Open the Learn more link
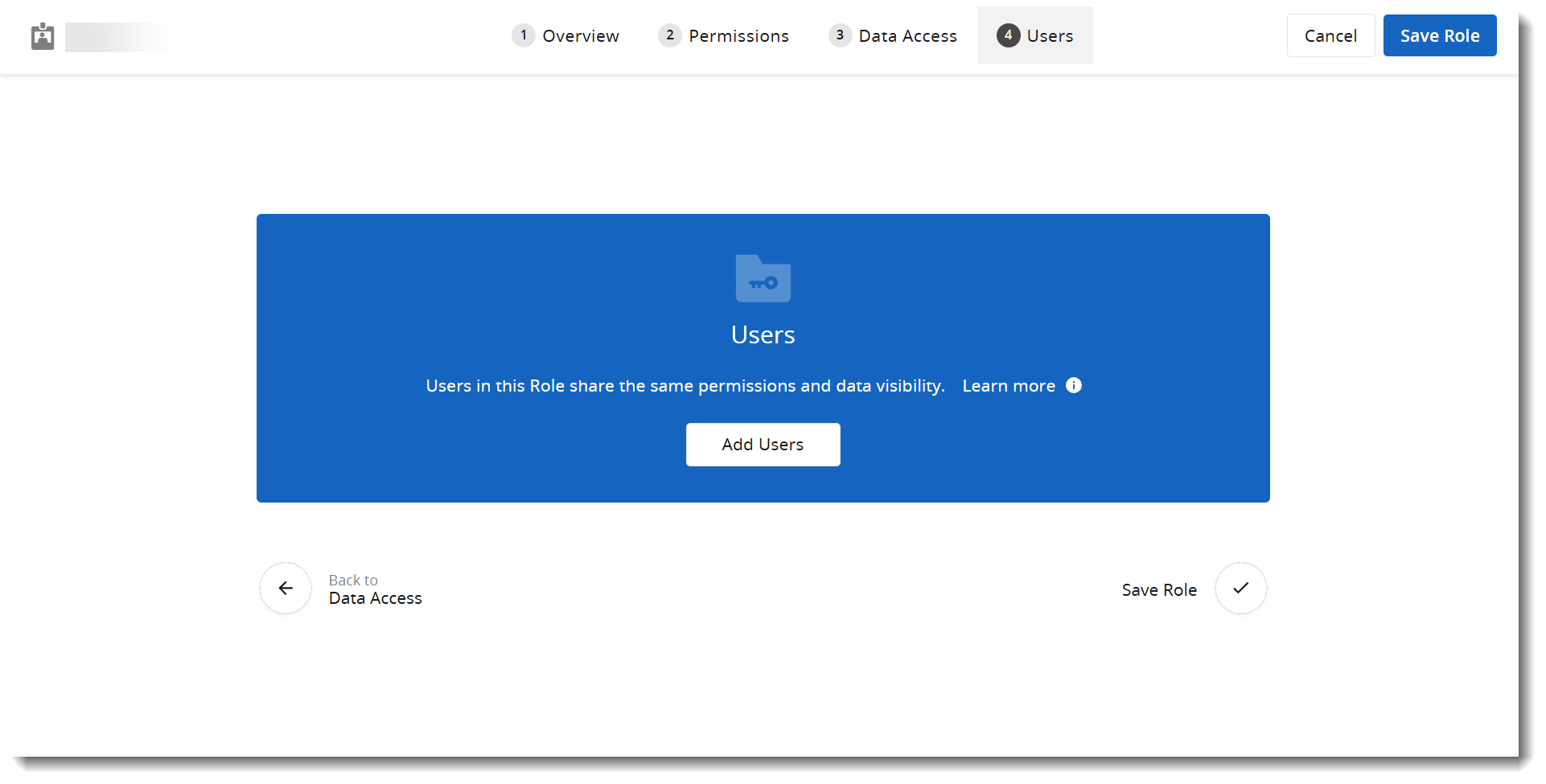Screen dimensions: 1546x784 tap(1008, 386)
